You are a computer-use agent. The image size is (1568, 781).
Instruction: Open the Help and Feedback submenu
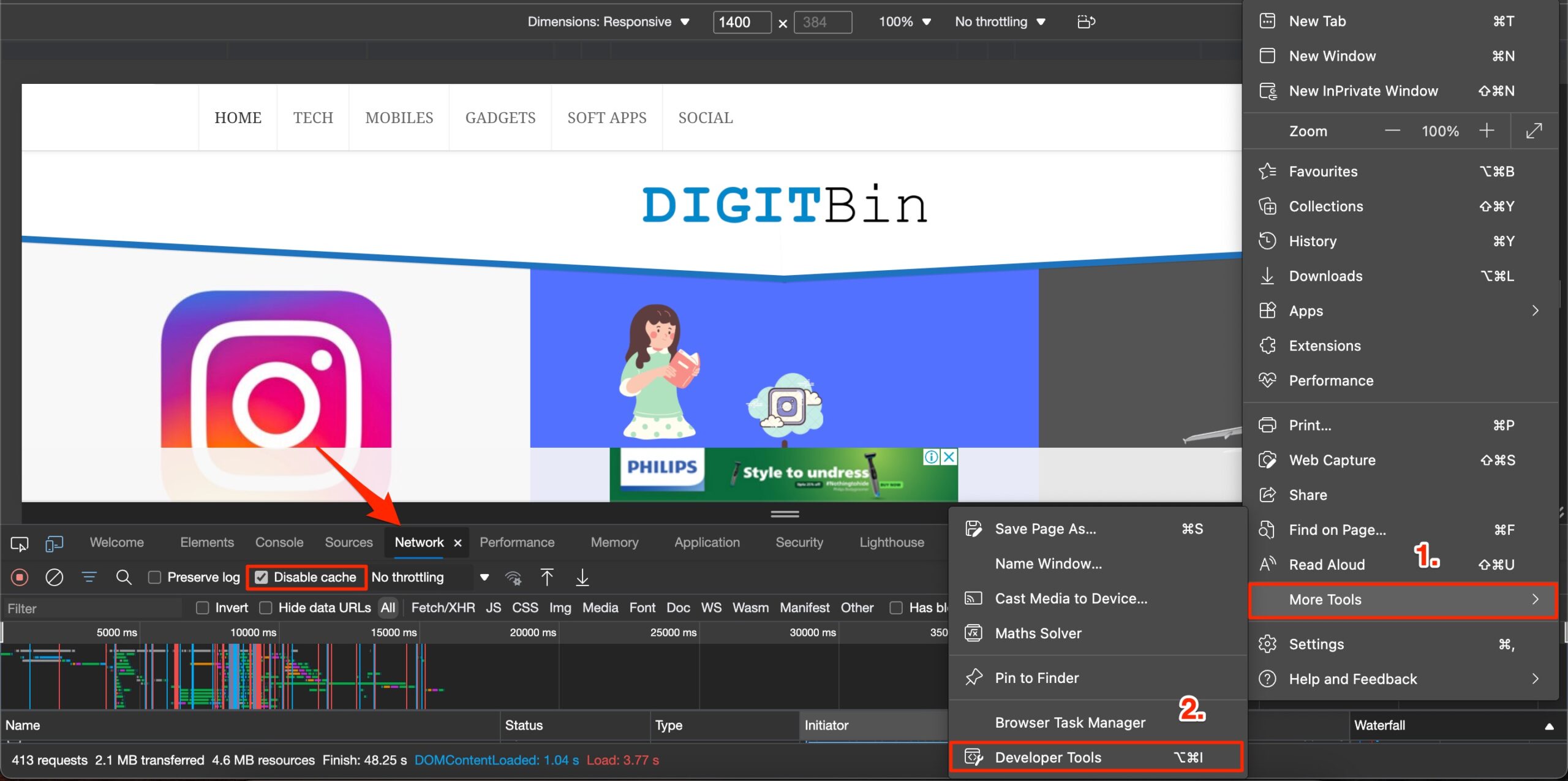(x=1399, y=678)
